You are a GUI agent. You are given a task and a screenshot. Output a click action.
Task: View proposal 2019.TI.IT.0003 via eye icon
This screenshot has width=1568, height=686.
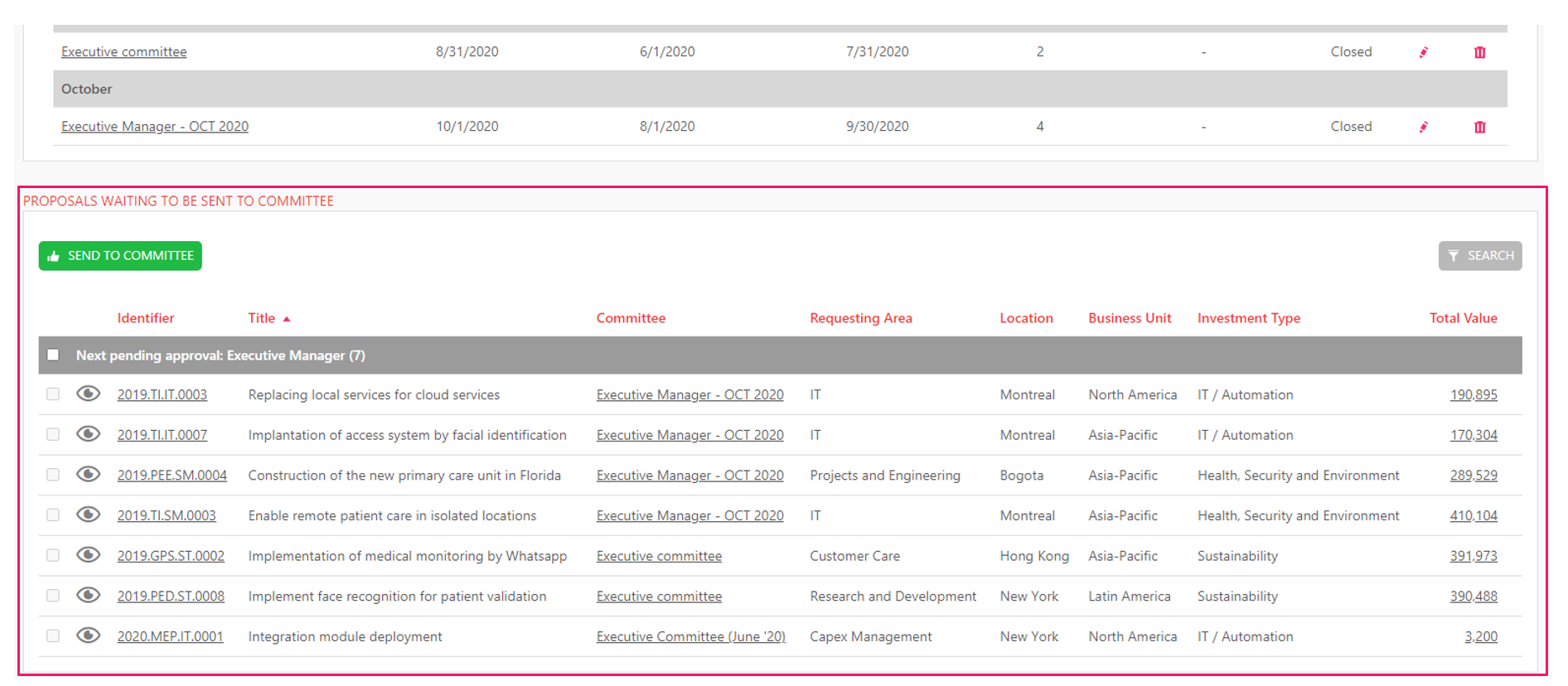pos(88,394)
